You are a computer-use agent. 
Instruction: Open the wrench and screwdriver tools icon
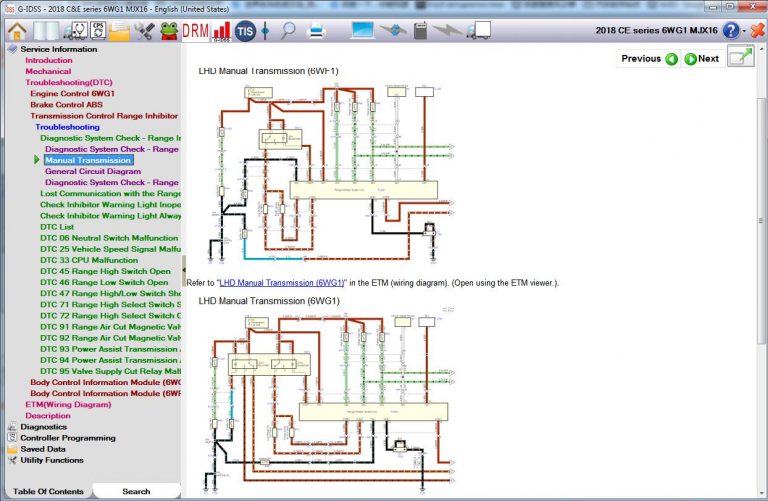[x=143, y=30]
